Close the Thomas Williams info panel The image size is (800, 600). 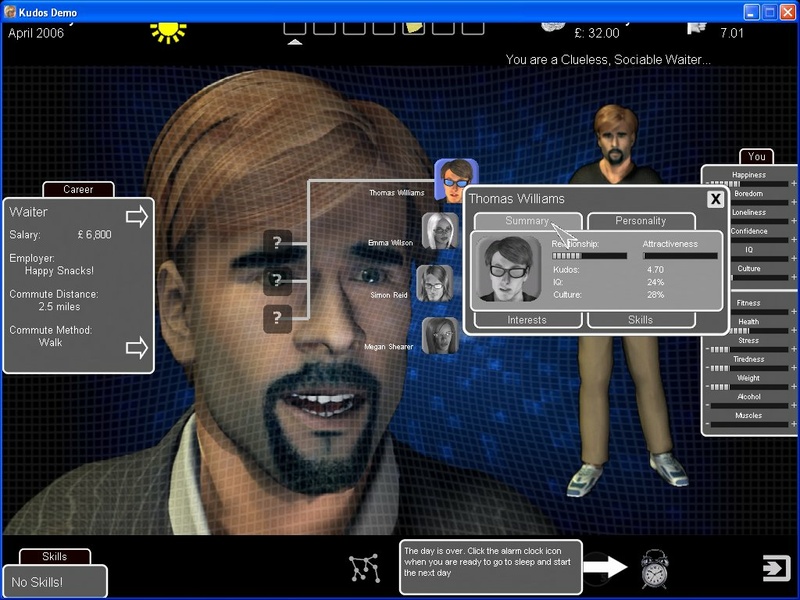[715, 199]
